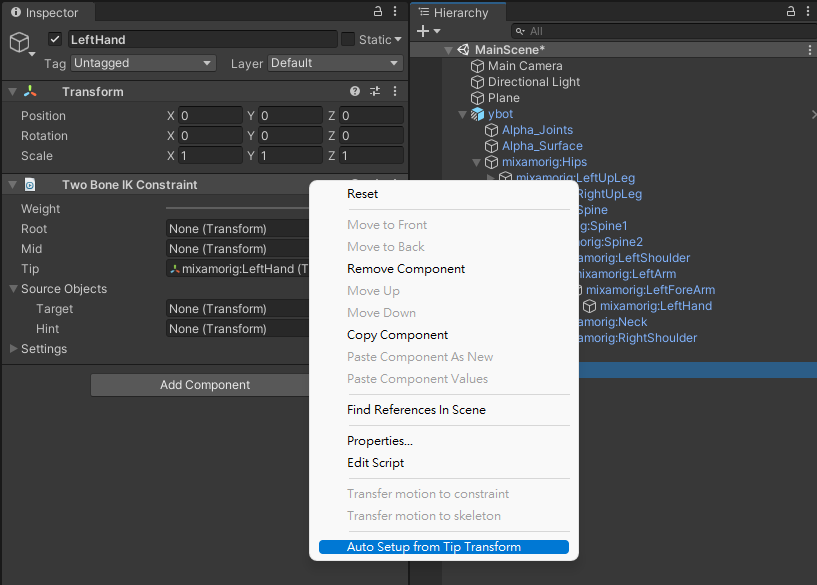Collapse the Two Bone IK Constraint foldout

click(x=13, y=184)
